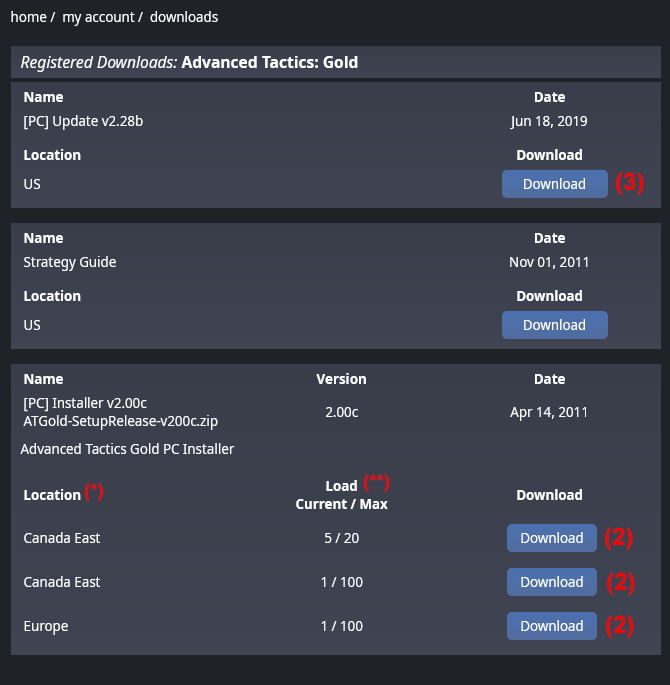The image size is (670, 685).
Task: Click the (2) note beside Canada East 5 / 20
Action: (x=618, y=538)
